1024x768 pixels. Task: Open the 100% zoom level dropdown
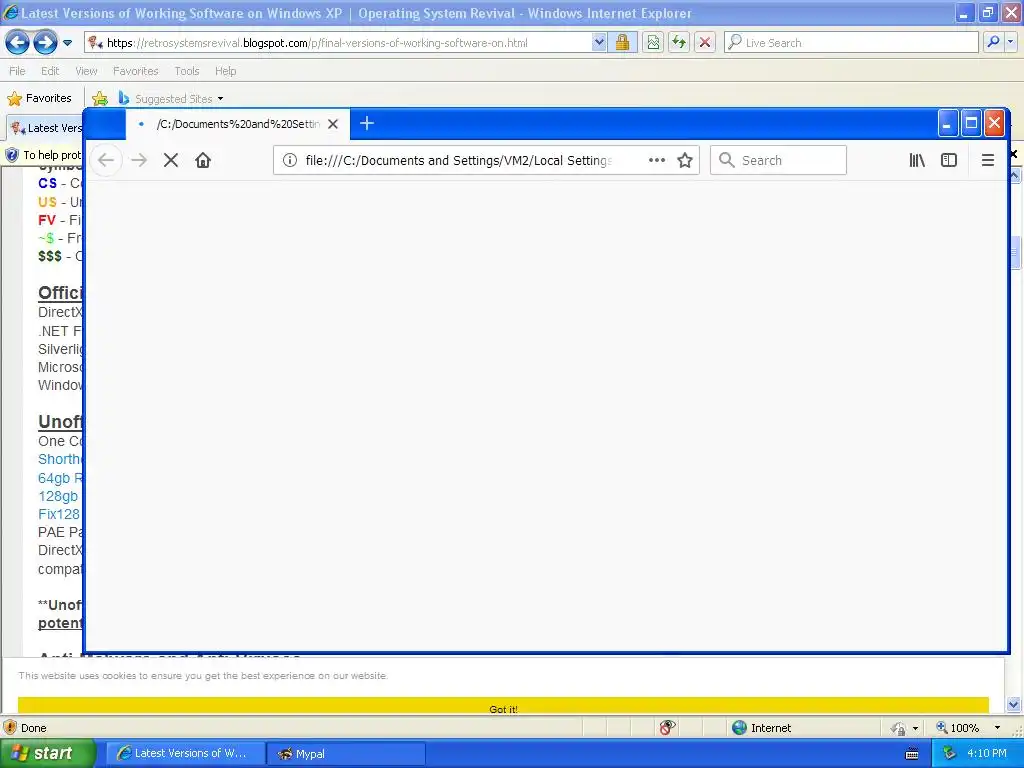997,728
